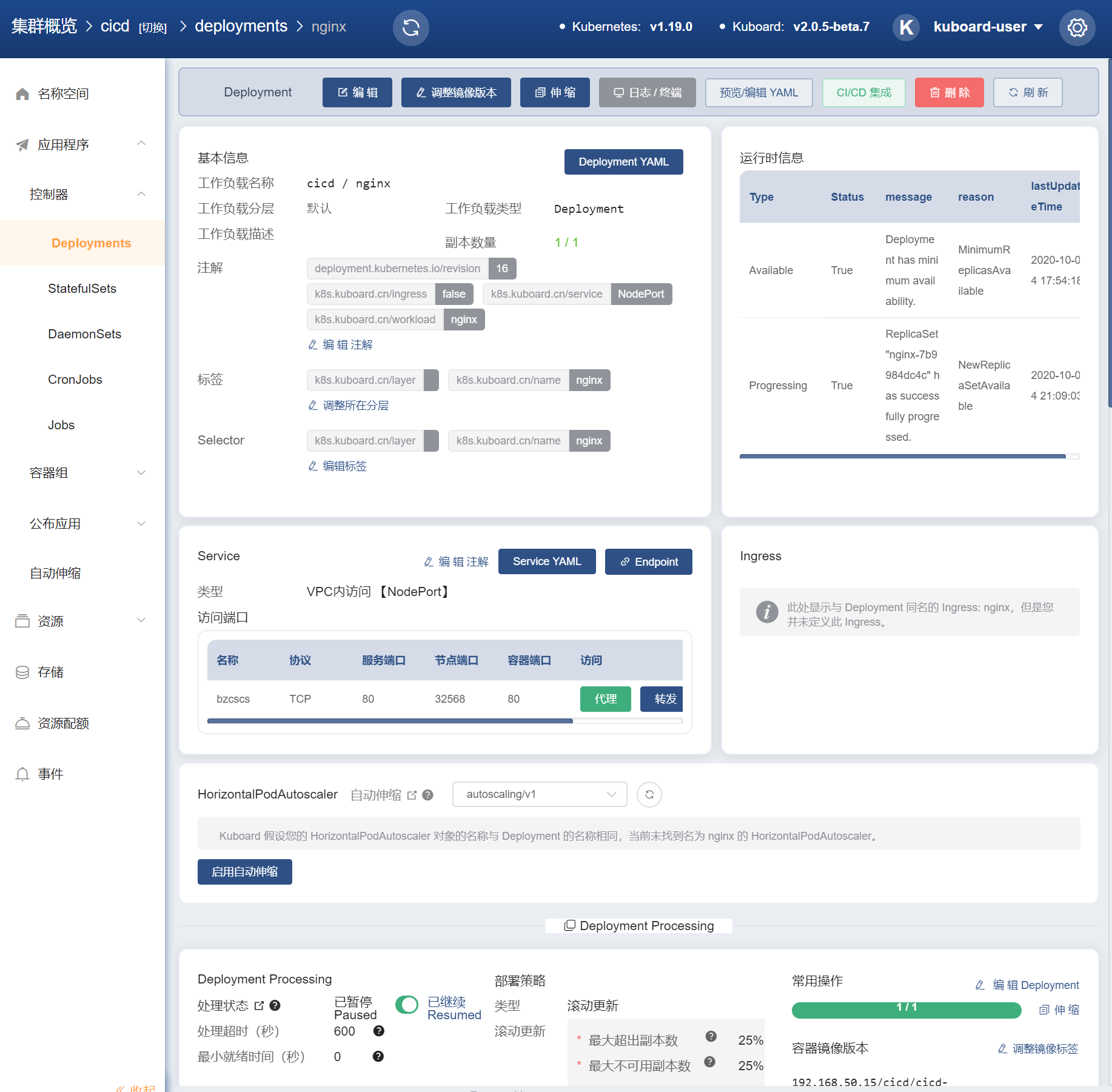Screen dimensions: 1112x1092
Task: Click the 伸缩 scale toolbar button
Action: click(x=555, y=92)
